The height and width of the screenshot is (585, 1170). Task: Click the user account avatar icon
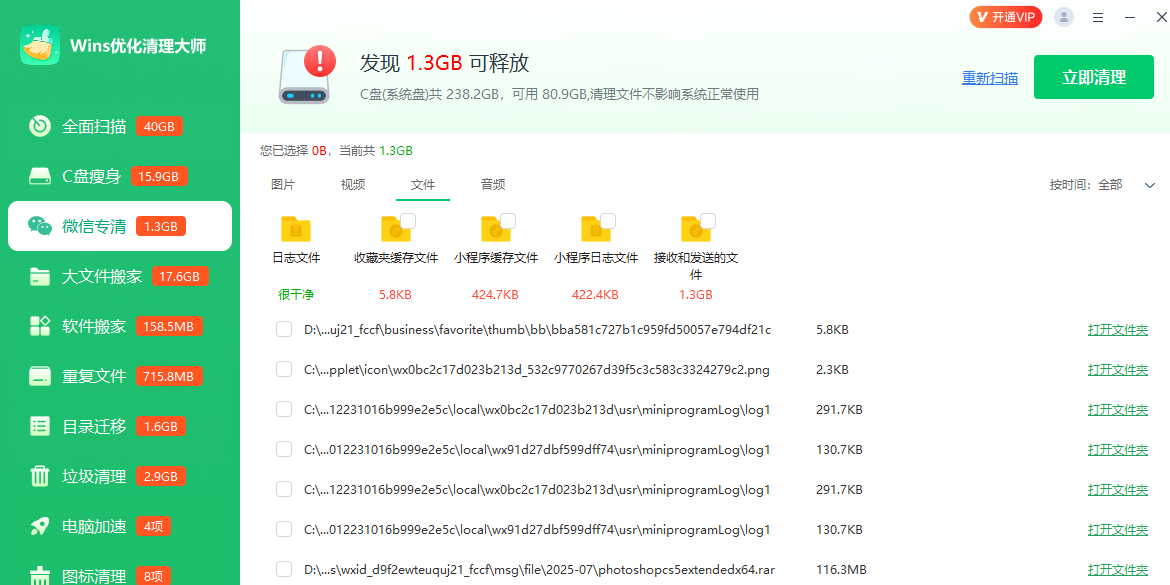click(x=1064, y=17)
